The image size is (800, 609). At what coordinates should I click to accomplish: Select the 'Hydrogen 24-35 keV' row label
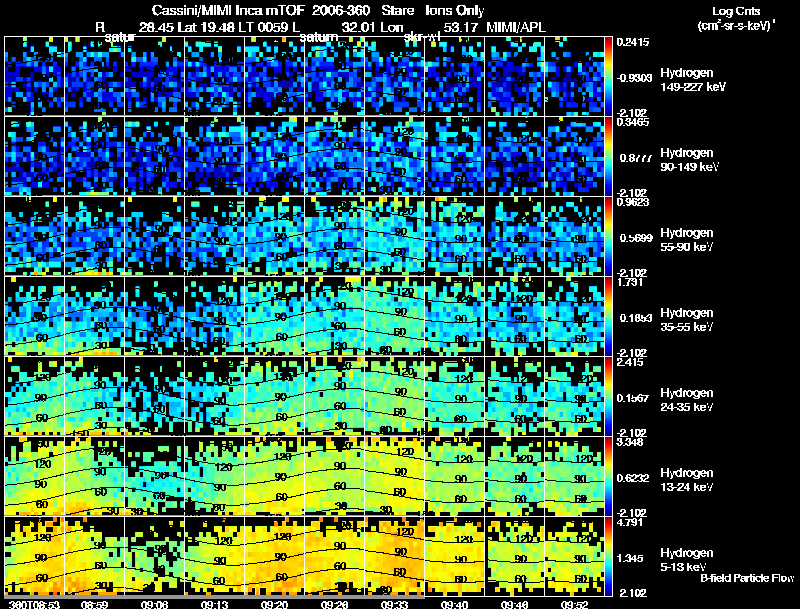pyautogui.click(x=687, y=400)
